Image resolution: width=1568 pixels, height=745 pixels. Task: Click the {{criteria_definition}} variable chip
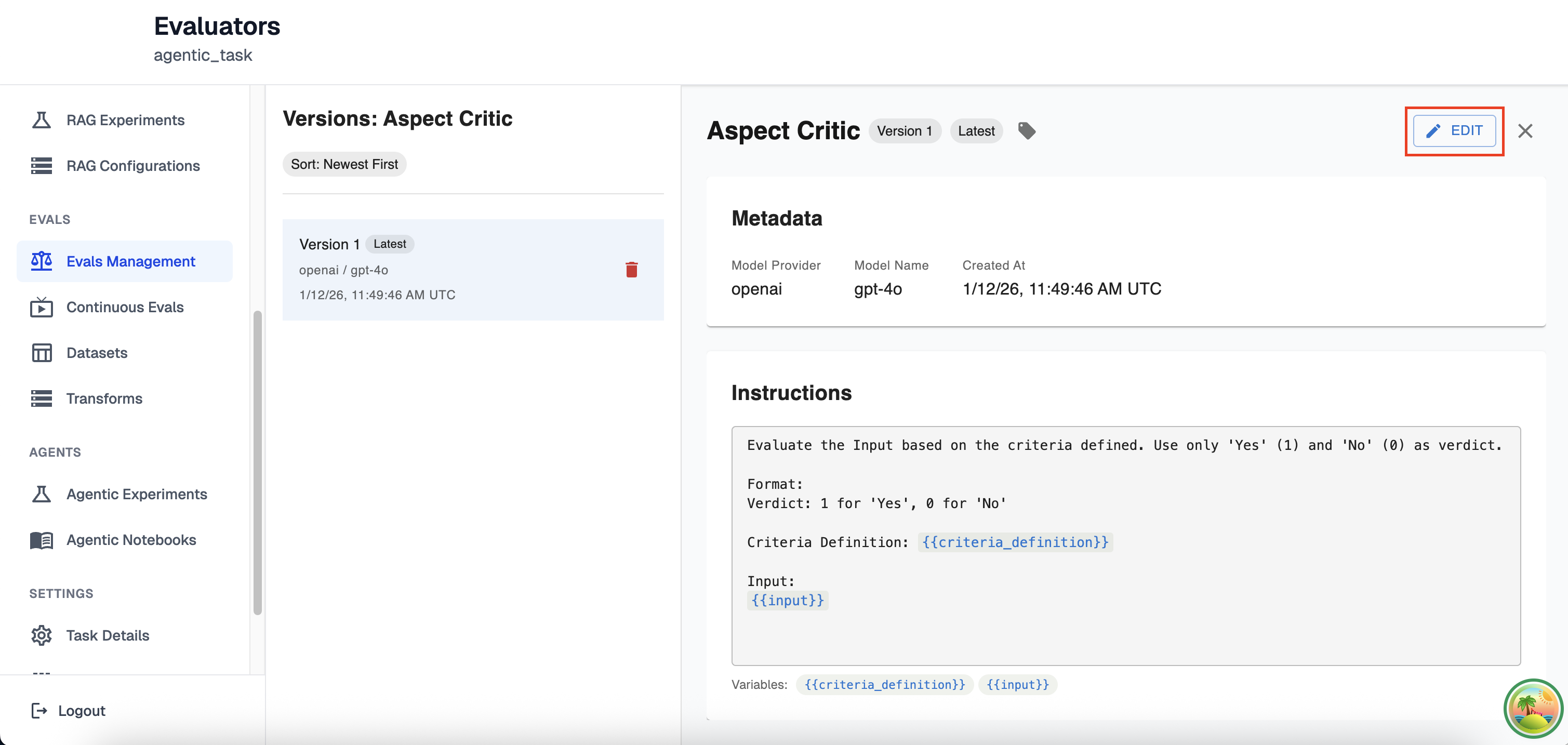884,684
